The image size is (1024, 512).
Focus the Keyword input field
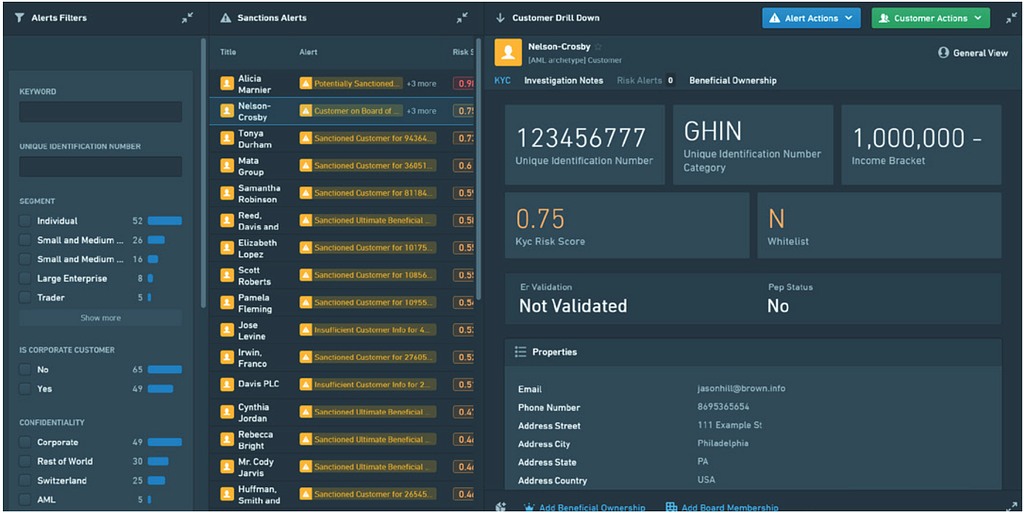[x=101, y=112]
